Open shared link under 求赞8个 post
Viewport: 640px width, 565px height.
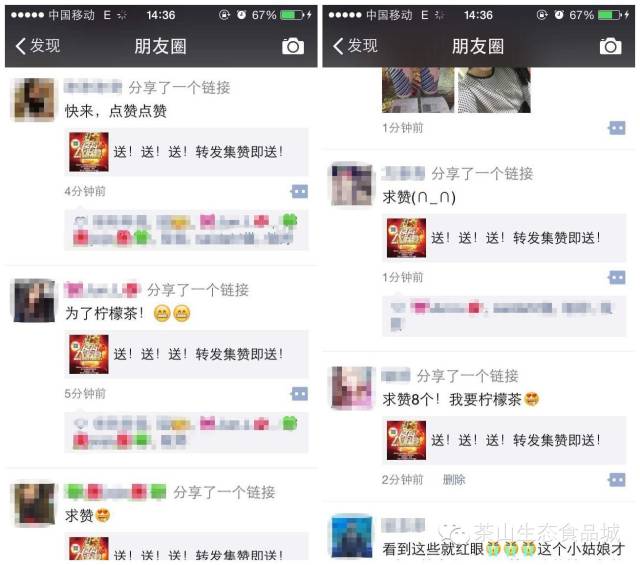[x=504, y=440]
